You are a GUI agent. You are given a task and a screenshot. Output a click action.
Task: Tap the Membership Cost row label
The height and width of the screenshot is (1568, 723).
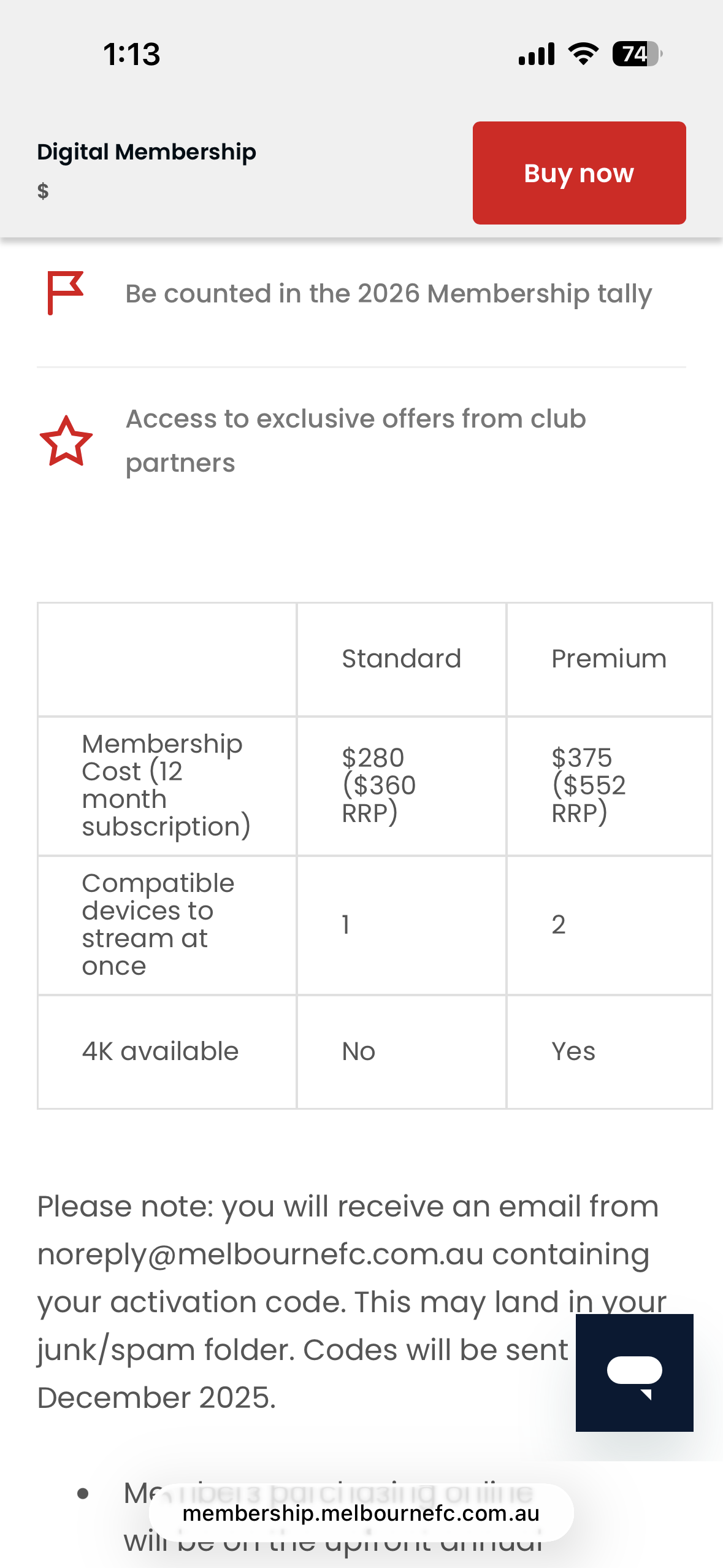tap(166, 785)
